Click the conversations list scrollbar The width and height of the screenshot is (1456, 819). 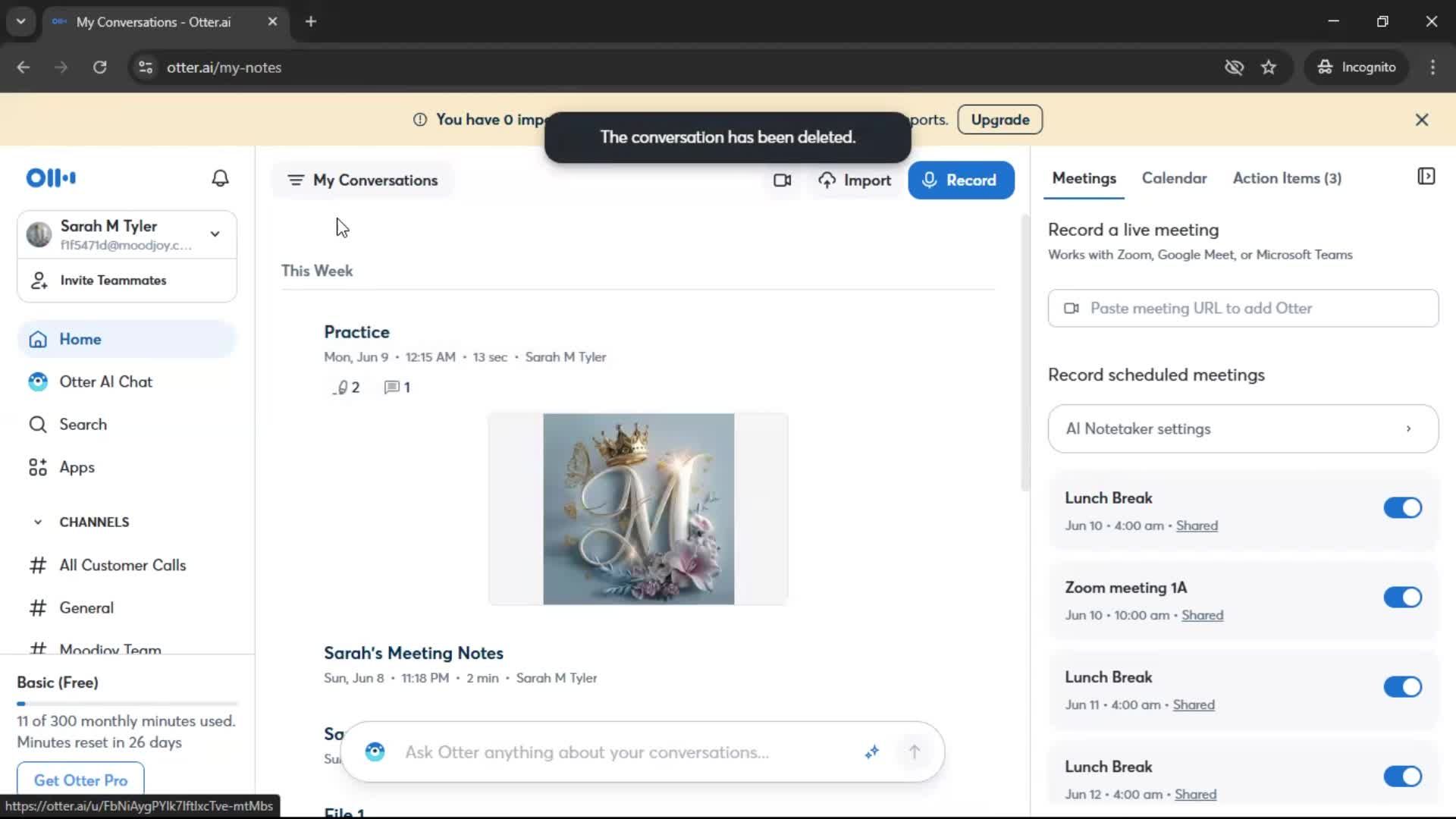(x=1025, y=353)
